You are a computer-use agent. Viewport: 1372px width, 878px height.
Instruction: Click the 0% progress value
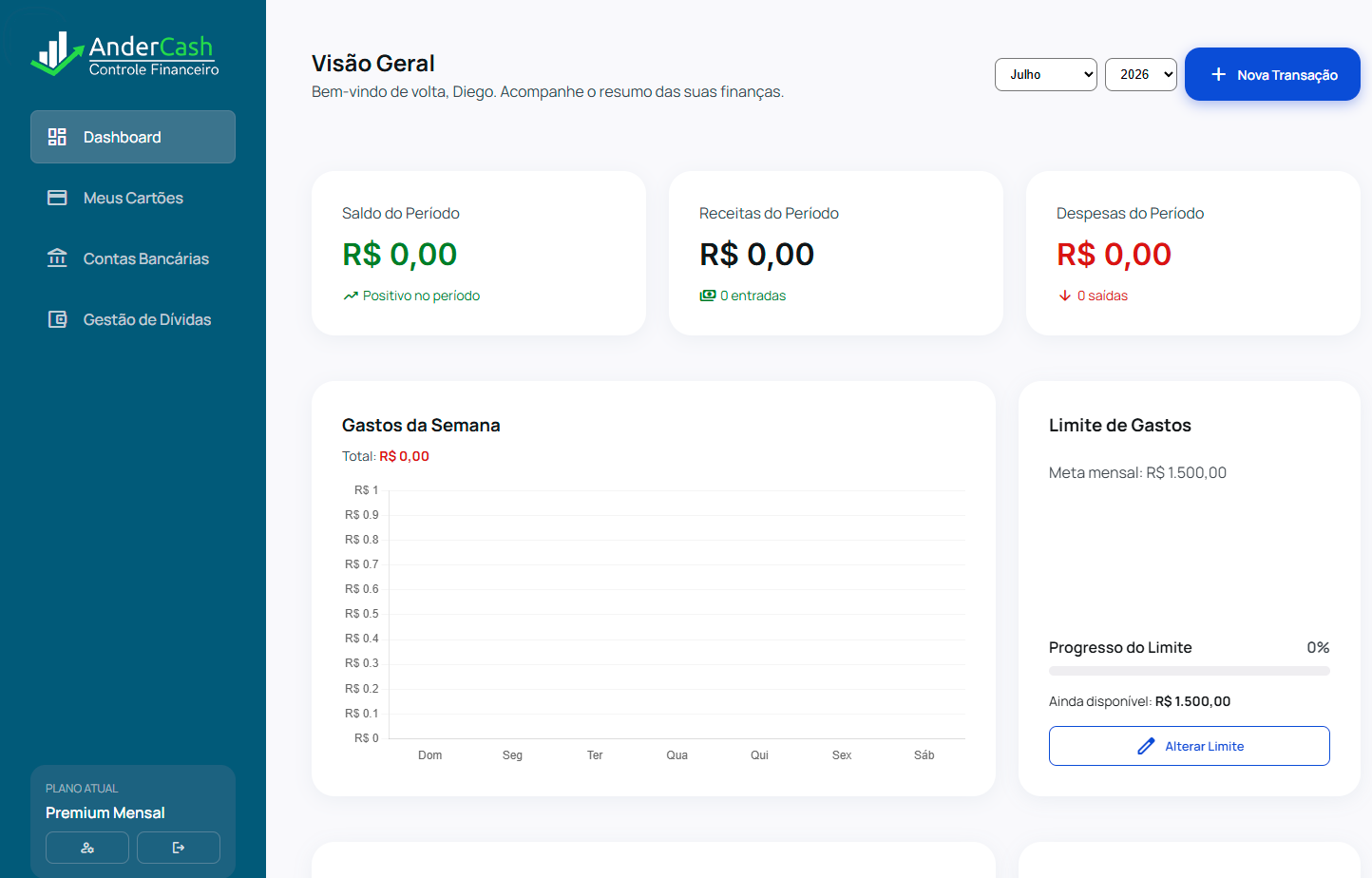pyautogui.click(x=1318, y=647)
